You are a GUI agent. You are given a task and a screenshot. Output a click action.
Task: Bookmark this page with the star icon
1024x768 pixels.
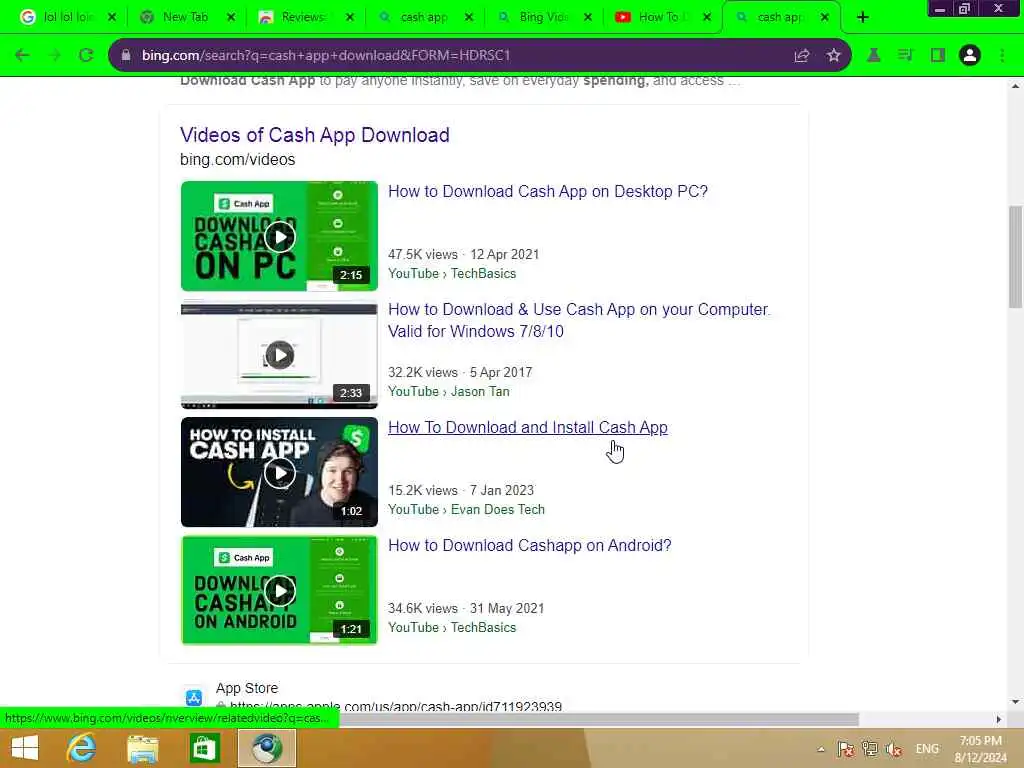(833, 56)
